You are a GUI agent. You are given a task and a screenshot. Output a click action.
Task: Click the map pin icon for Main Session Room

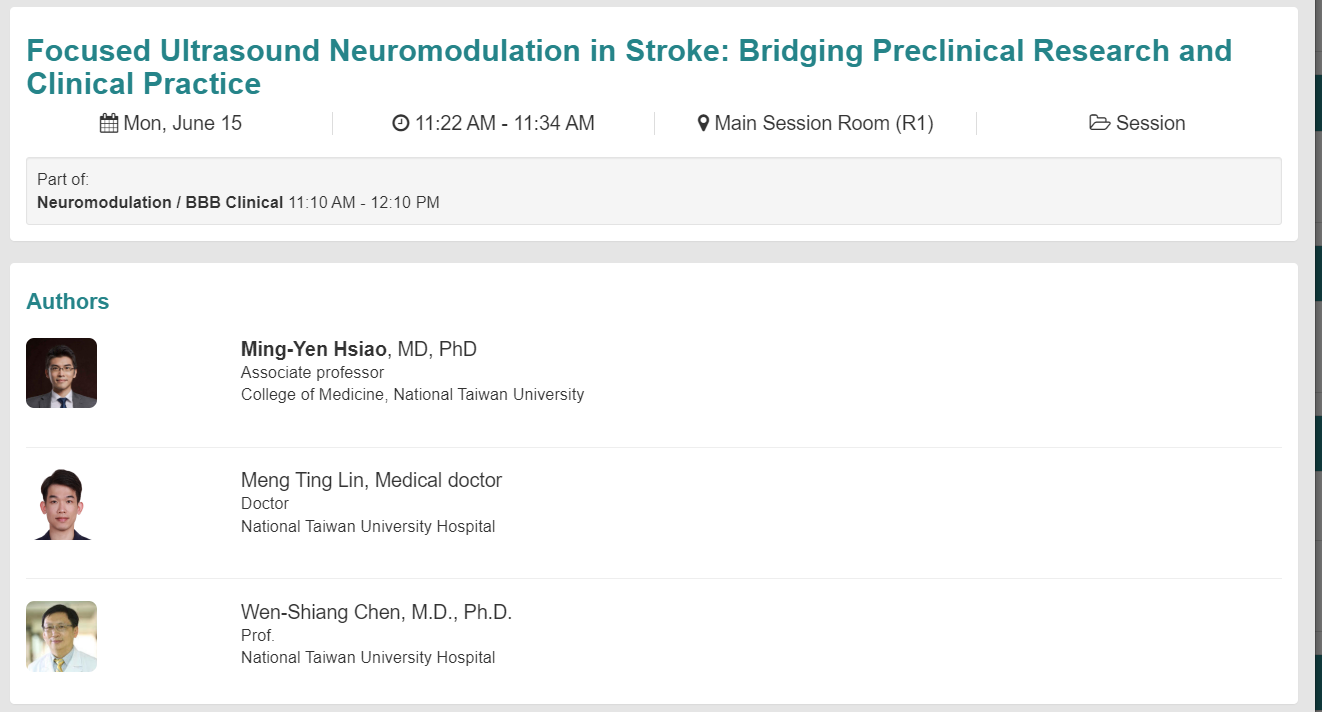click(703, 124)
